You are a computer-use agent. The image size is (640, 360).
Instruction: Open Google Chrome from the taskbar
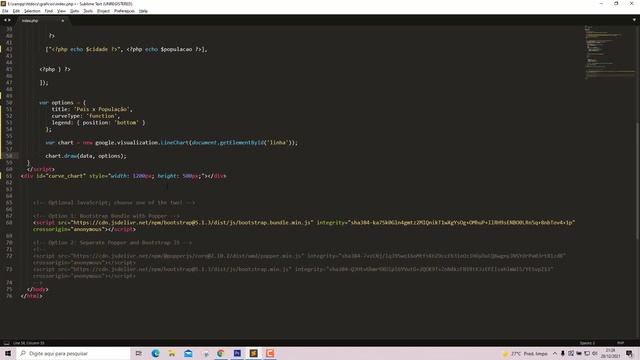(x=221, y=353)
